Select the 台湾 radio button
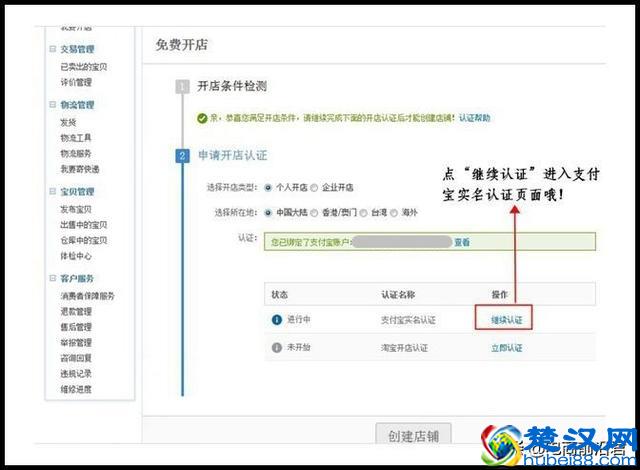The height and width of the screenshot is (470, 640). (363, 213)
